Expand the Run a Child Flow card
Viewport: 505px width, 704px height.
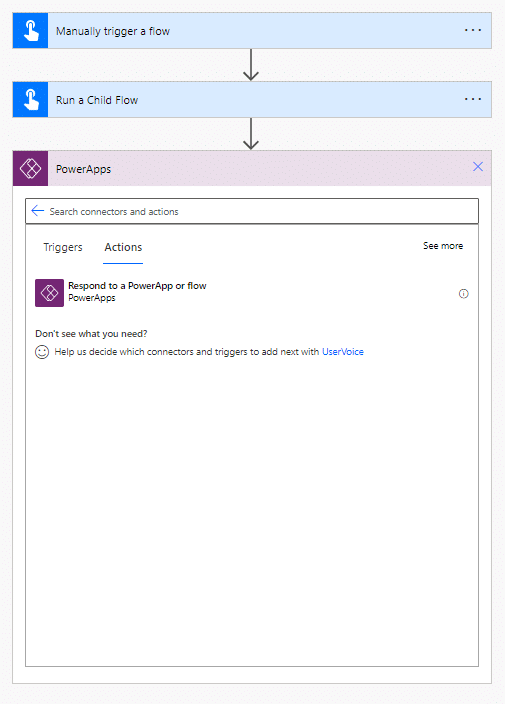252,100
